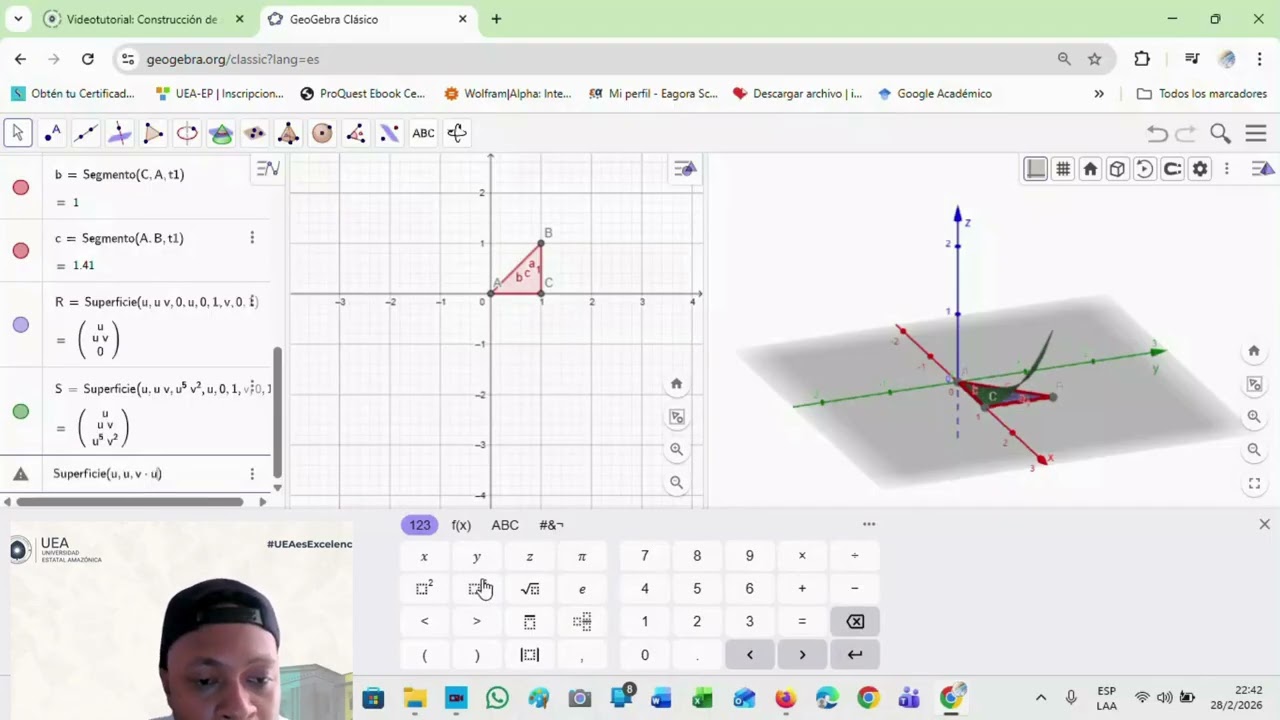The height and width of the screenshot is (720, 1280).
Task: Open keyboard more options (three dots)
Action: 869,524
